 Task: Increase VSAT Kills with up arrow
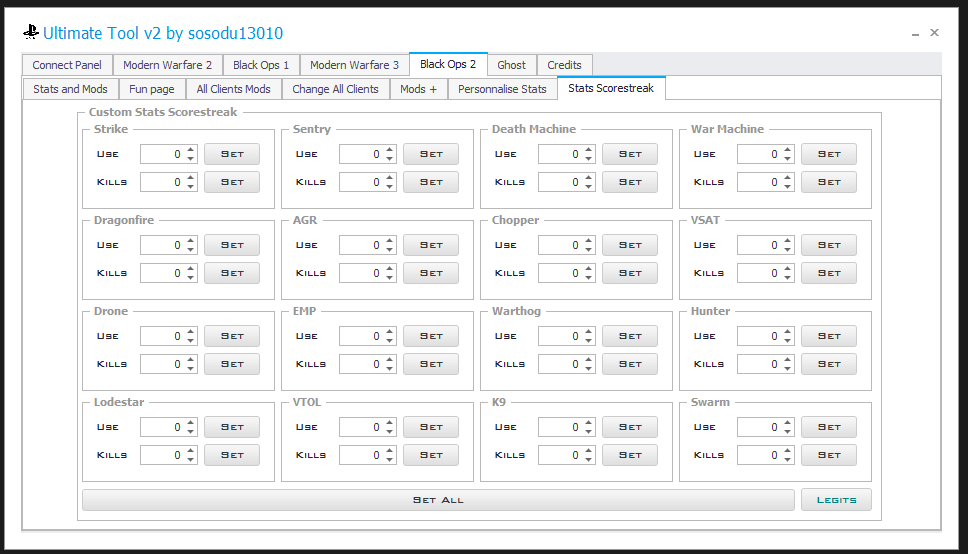788,269
